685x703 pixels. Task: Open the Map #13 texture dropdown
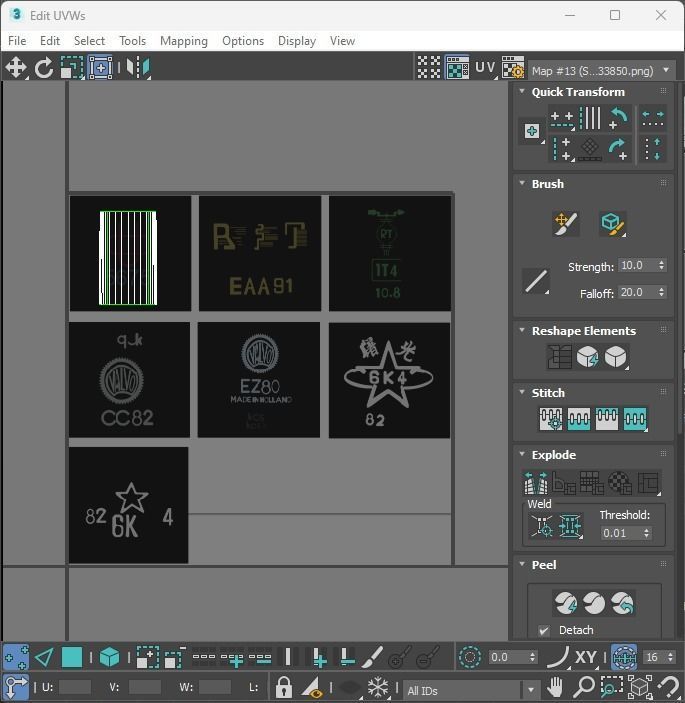[x=602, y=70]
